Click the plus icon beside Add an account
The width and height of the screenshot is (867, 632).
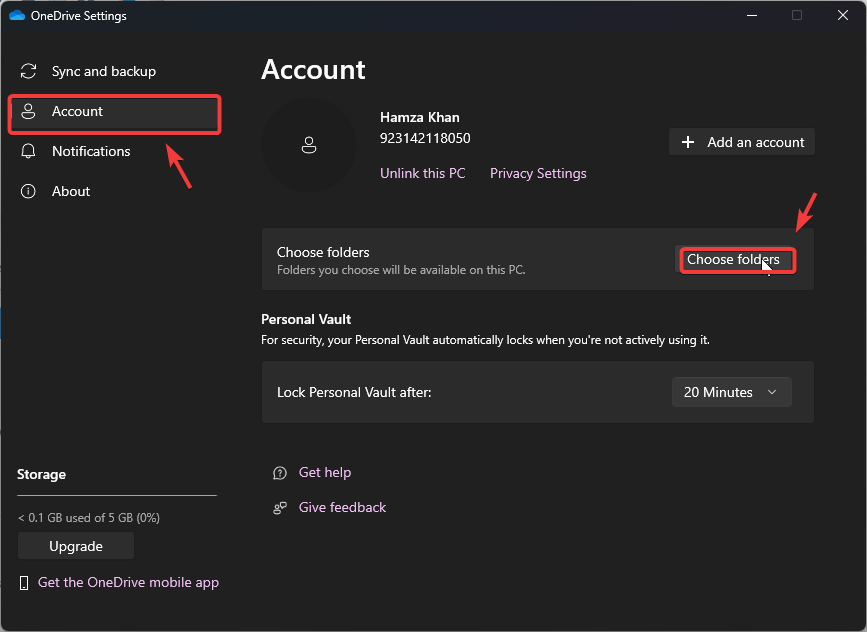point(688,143)
